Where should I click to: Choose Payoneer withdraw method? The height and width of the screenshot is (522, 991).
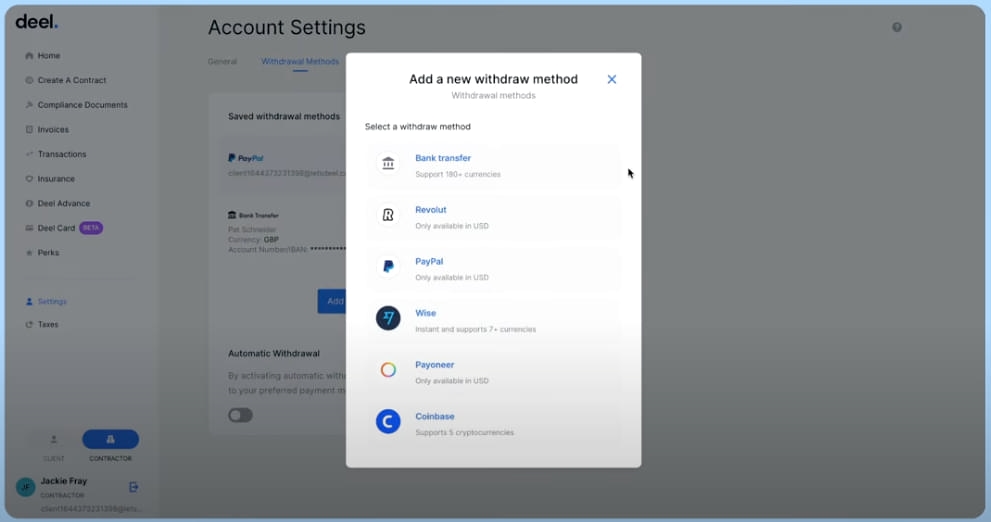click(494, 372)
